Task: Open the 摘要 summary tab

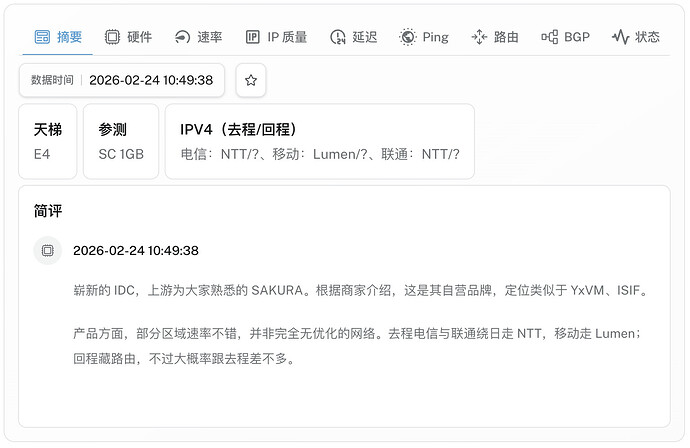Action: point(58,37)
